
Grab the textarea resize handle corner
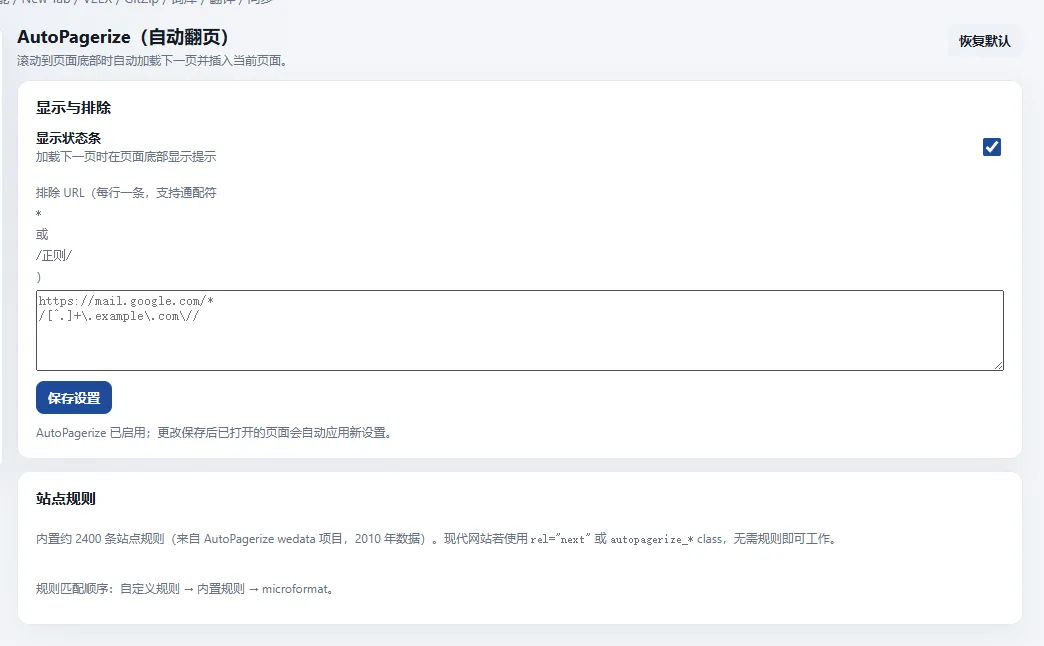(999, 366)
